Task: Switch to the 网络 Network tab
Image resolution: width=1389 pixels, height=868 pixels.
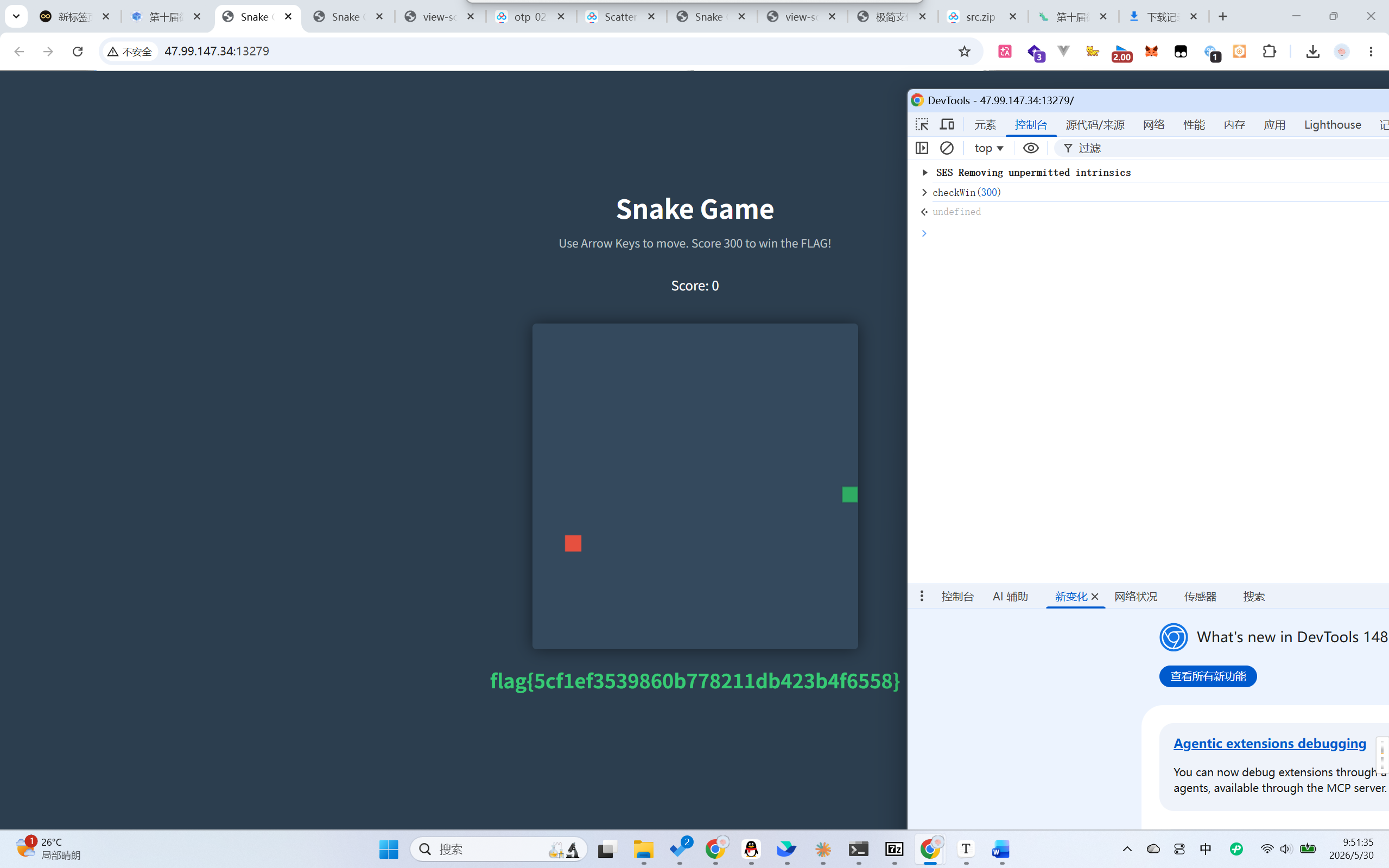Action: [x=1153, y=124]
